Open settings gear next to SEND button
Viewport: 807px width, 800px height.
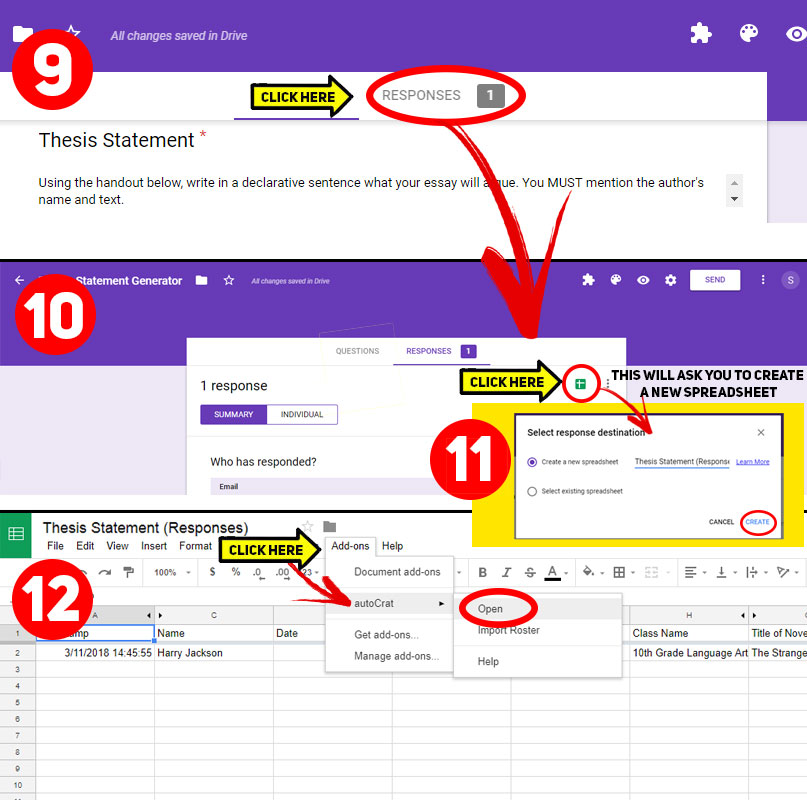(x=670, y=280)
